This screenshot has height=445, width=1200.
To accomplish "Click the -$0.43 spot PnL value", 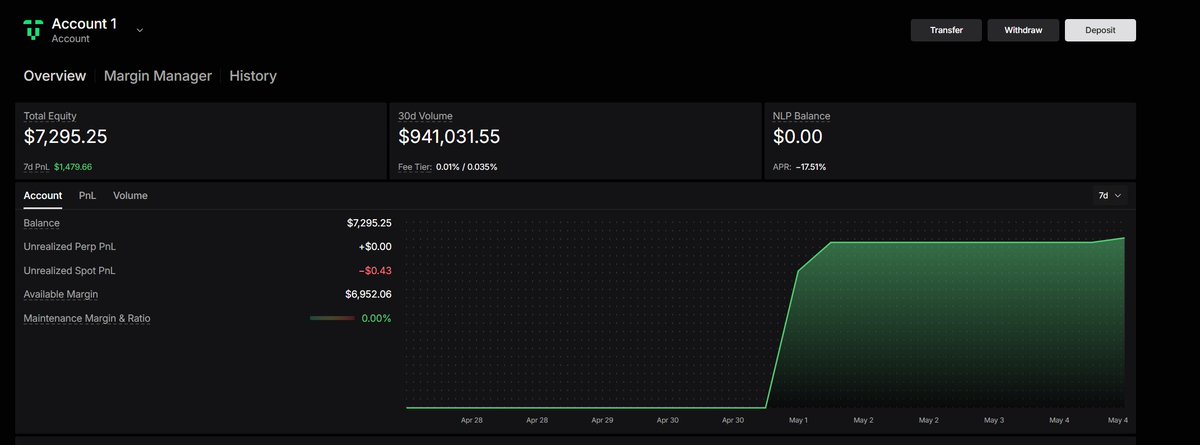I will pos(374,270).
